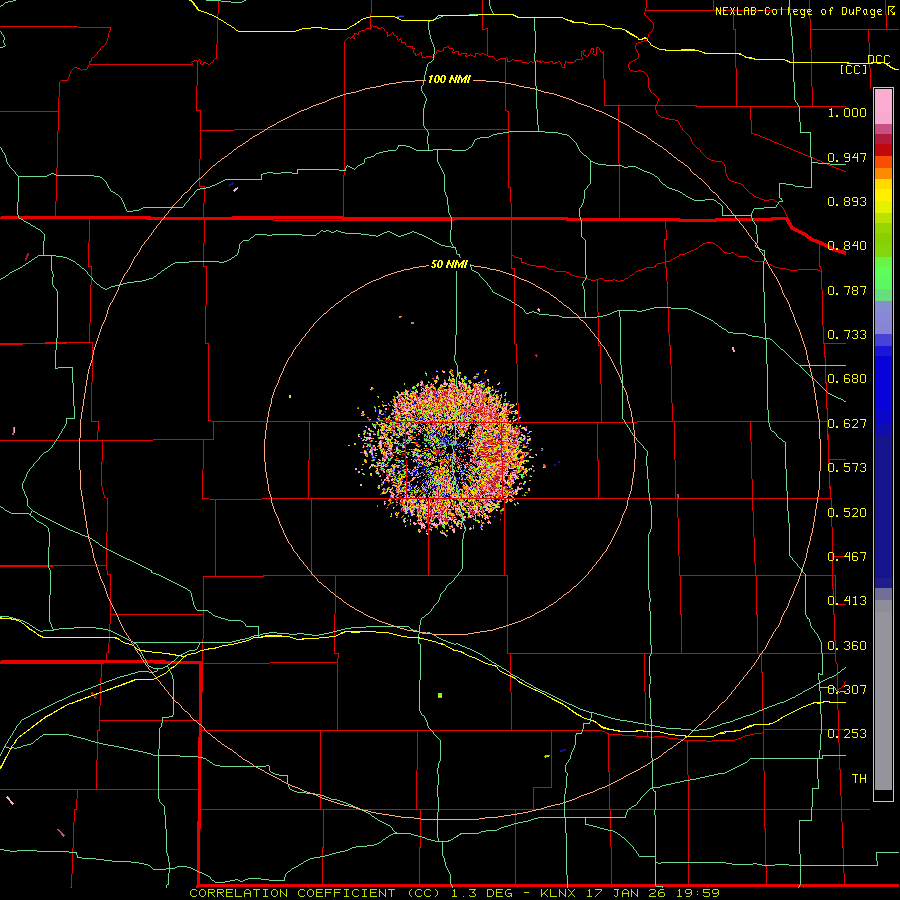The height and width of the screenshot is (900, 900).
Task: Click the 100 NMI range ring label
Action: (x=449, y=79)
